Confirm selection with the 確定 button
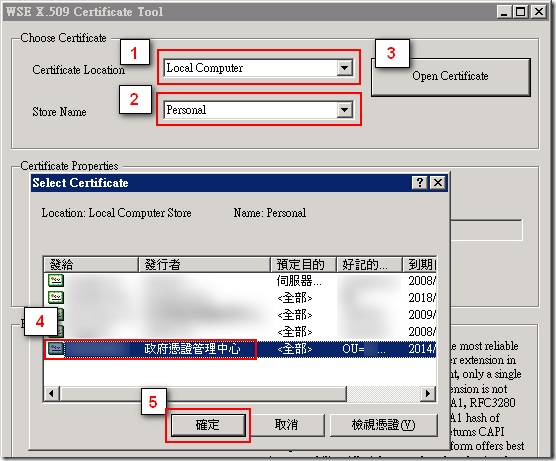Screen dimensions: 556x461 208,425
